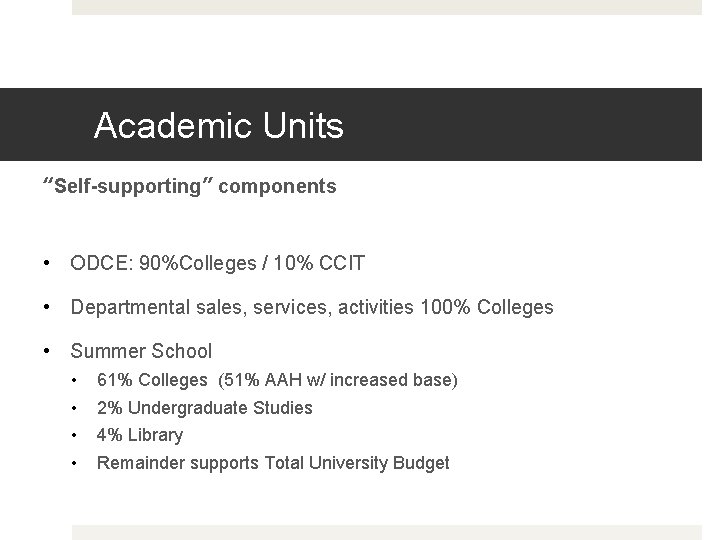
Task: Click the Academic Units slide title
Action: tap(219, 125)
